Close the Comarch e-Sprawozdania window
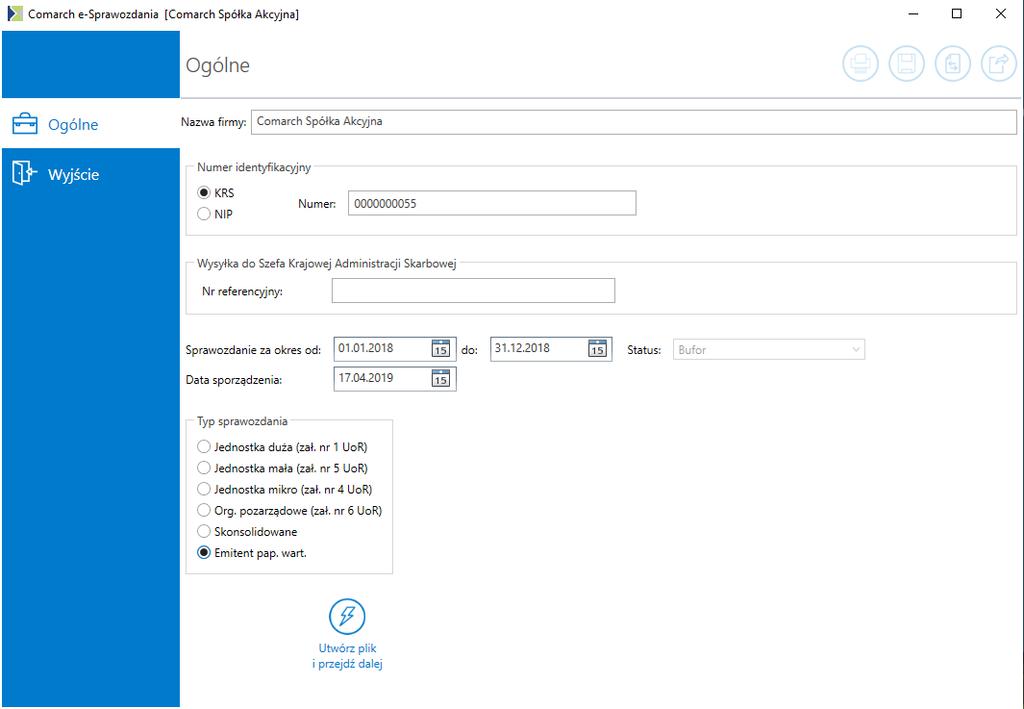Screen dimensions: 1024x709 click(1000, 14)
